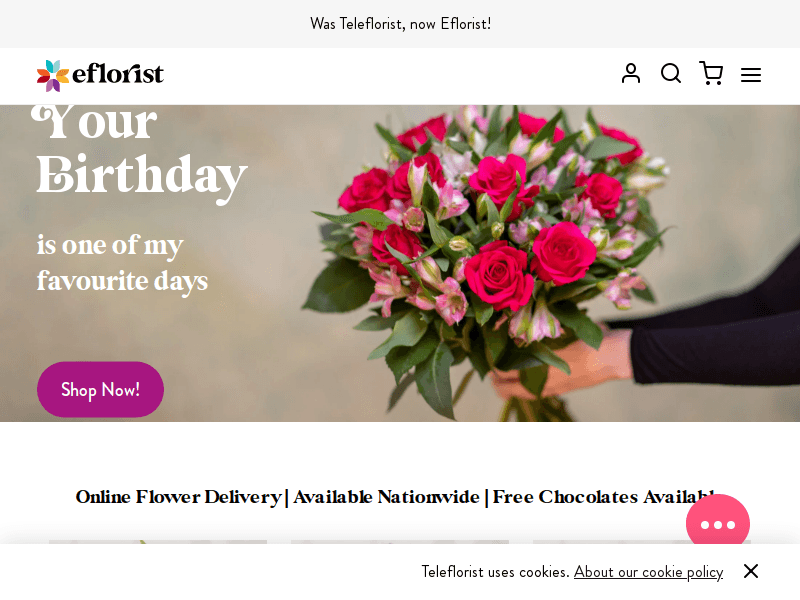Open the About our cookie policy link
The image size is (800, 600).
[x=648, y=572]
